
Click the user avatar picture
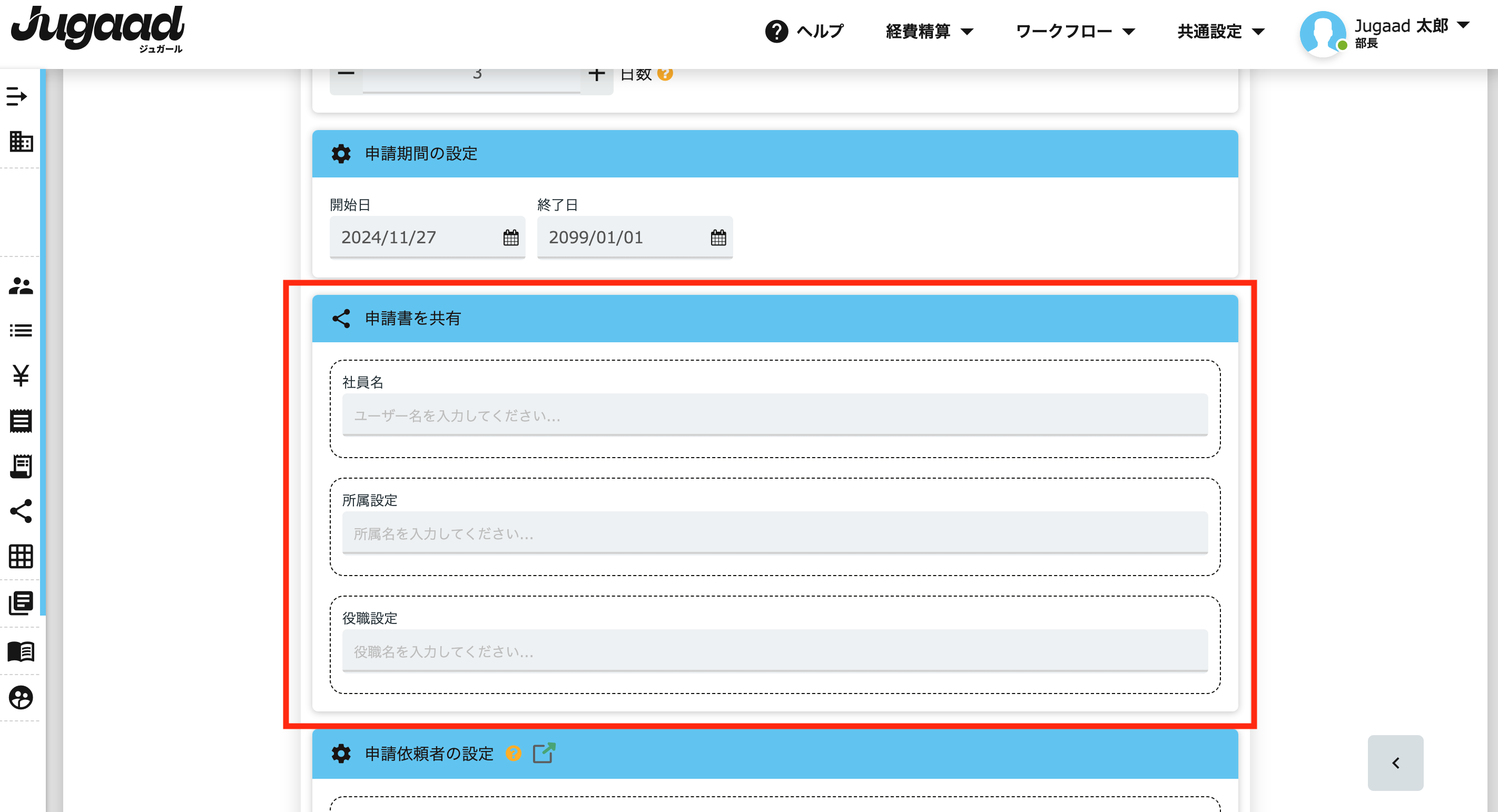coord(1323,34)
